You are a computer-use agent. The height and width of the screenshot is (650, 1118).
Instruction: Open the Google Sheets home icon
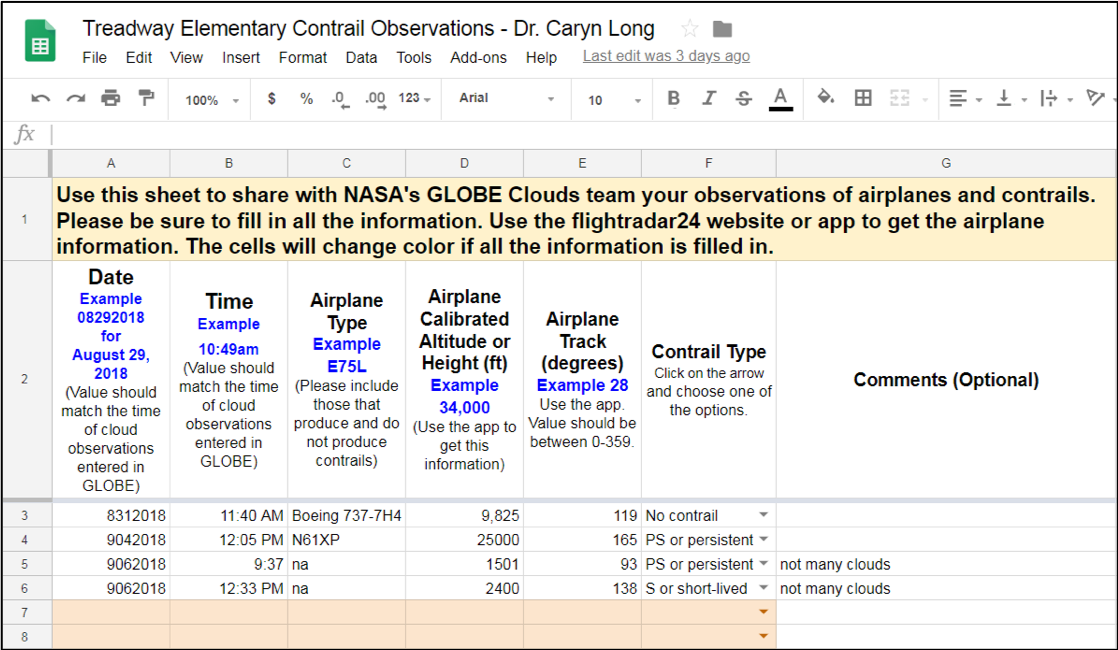point(40,41)
